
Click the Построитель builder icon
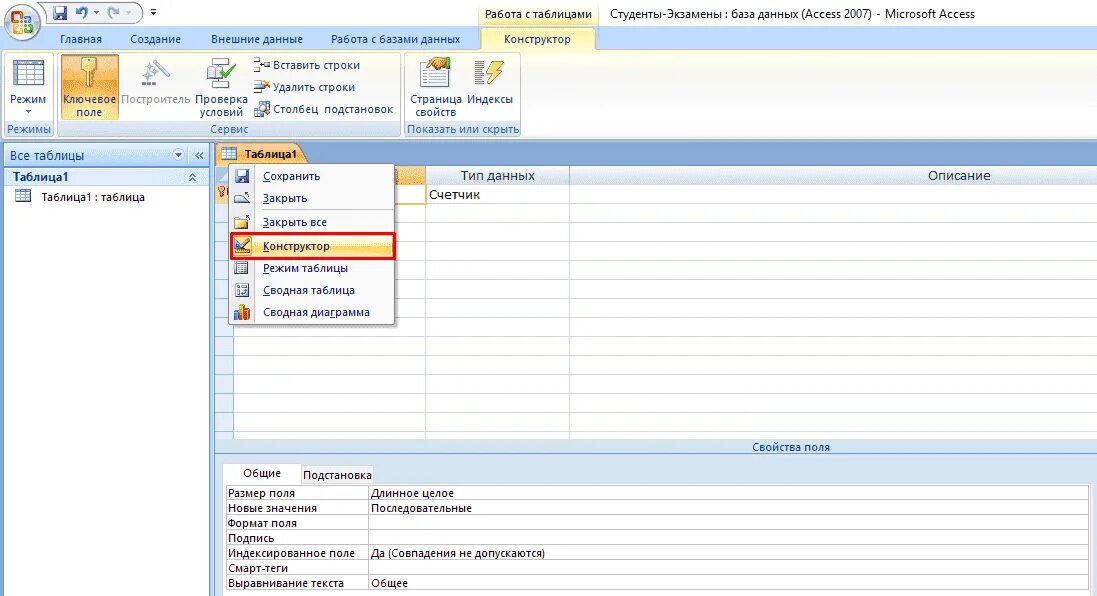pyautogui.click(x=155, y=73)
